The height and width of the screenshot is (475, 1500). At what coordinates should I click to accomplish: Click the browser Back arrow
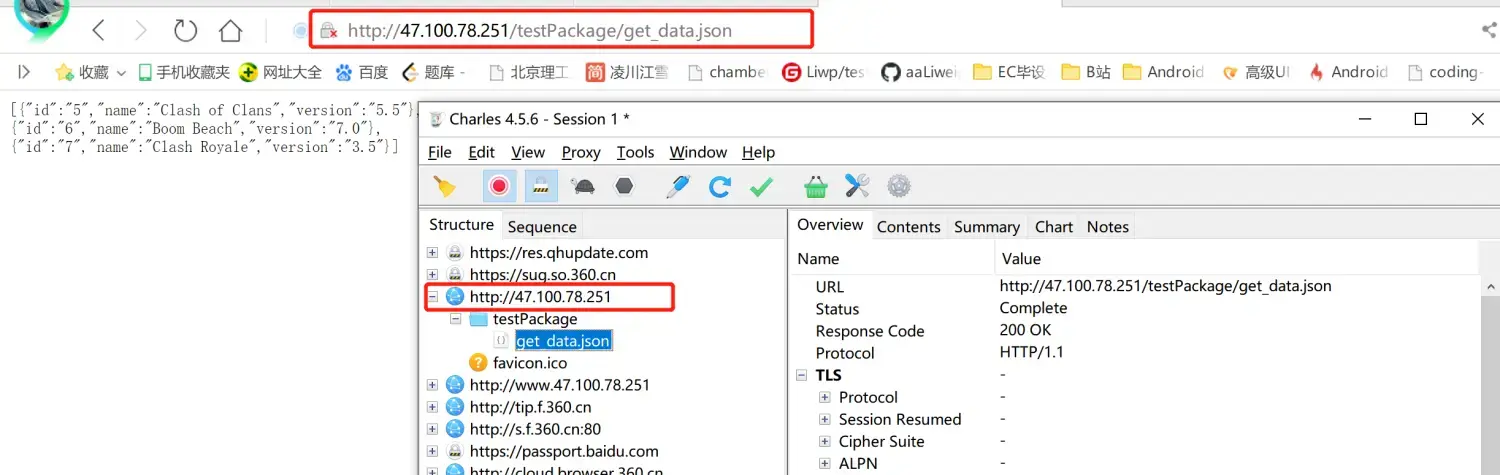point(99,31)
